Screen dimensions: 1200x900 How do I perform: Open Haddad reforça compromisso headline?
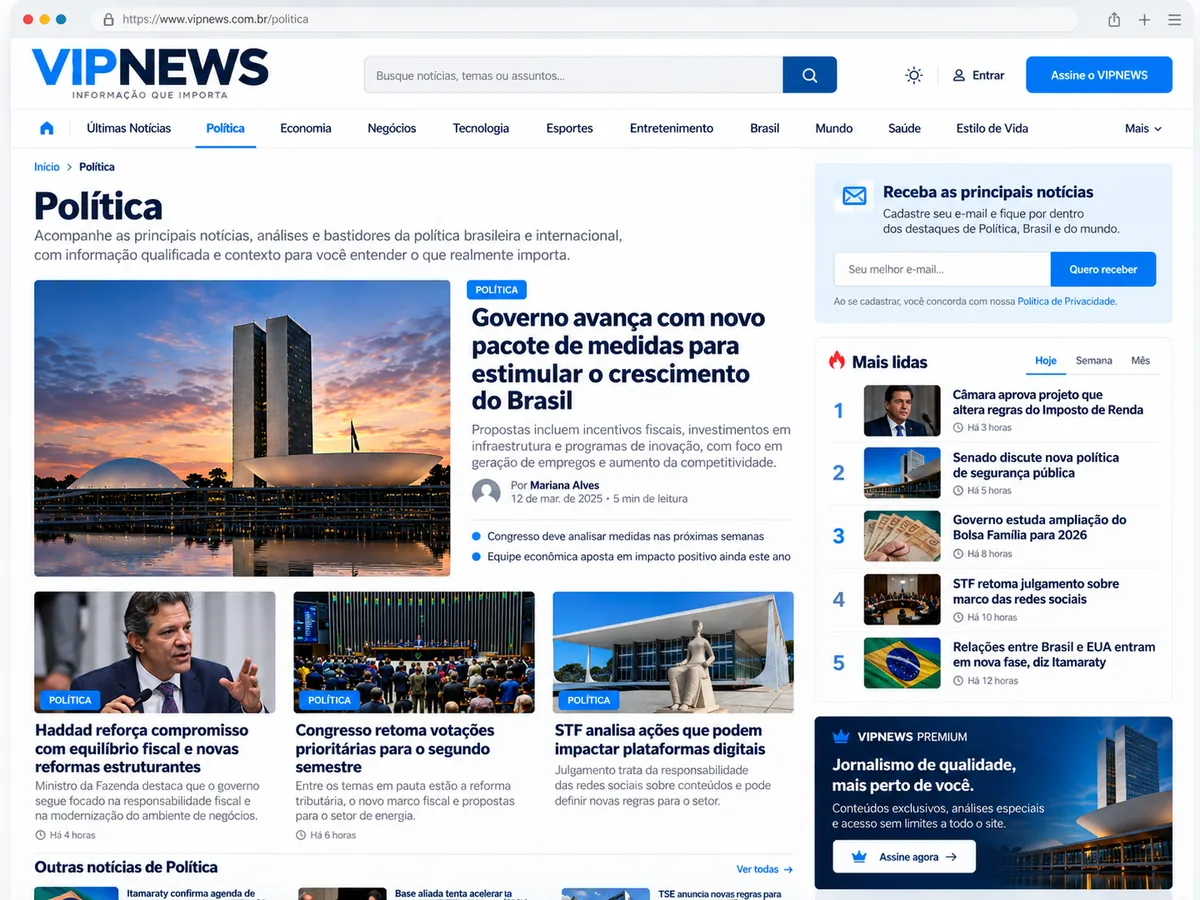141,748
